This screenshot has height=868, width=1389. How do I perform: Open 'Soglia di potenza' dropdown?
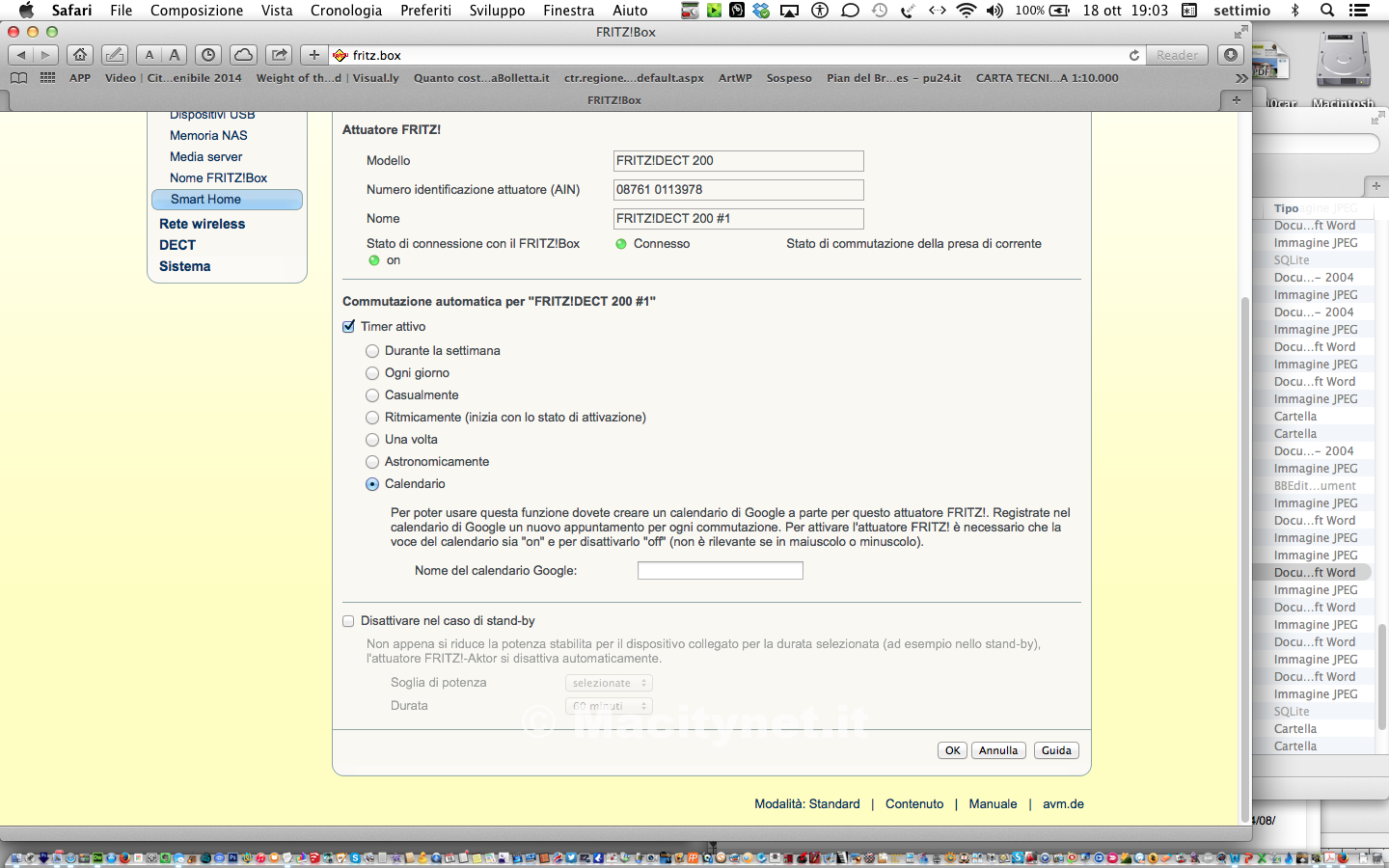coord(609,683)
